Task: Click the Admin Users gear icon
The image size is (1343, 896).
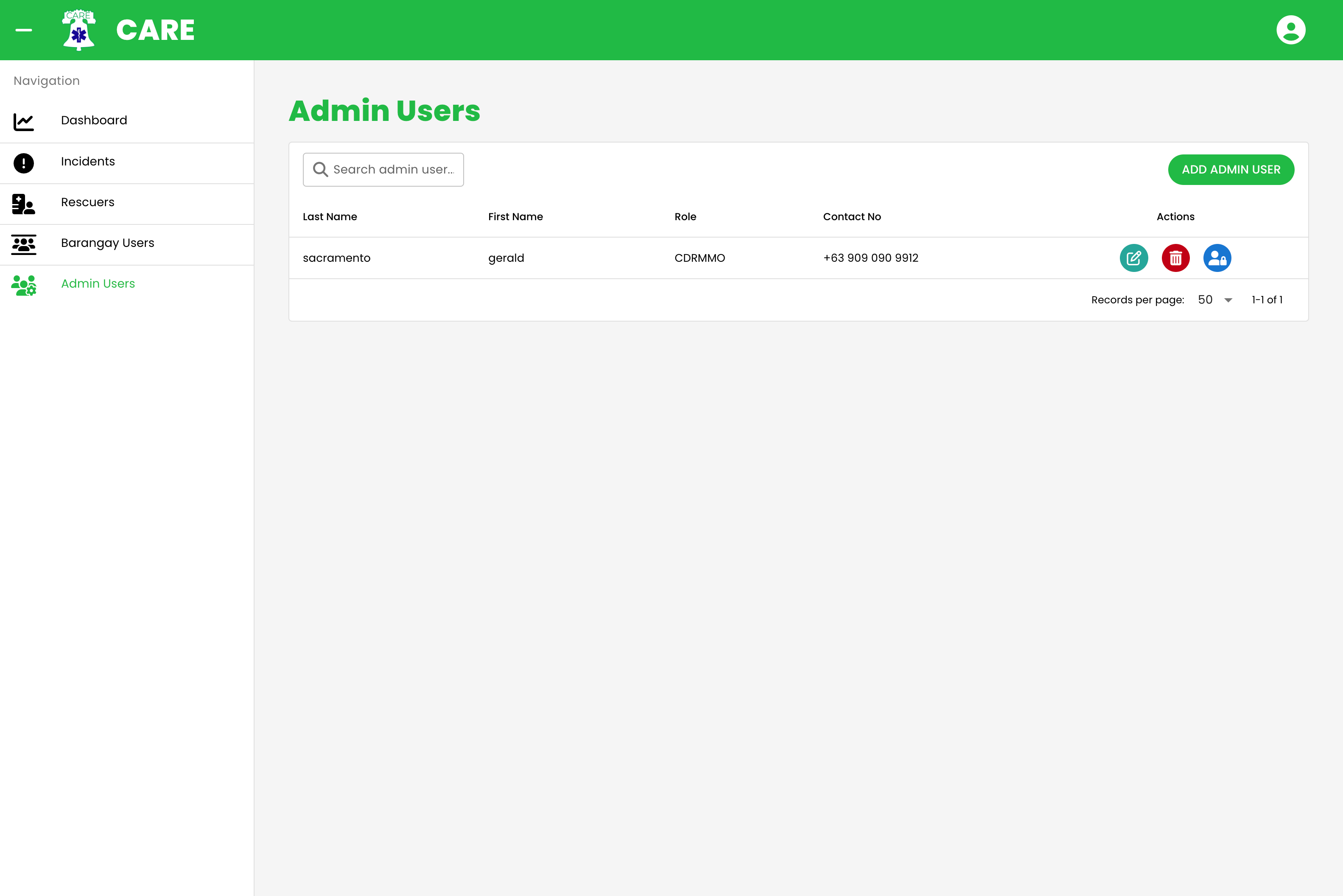Action: tap(23, 286)
